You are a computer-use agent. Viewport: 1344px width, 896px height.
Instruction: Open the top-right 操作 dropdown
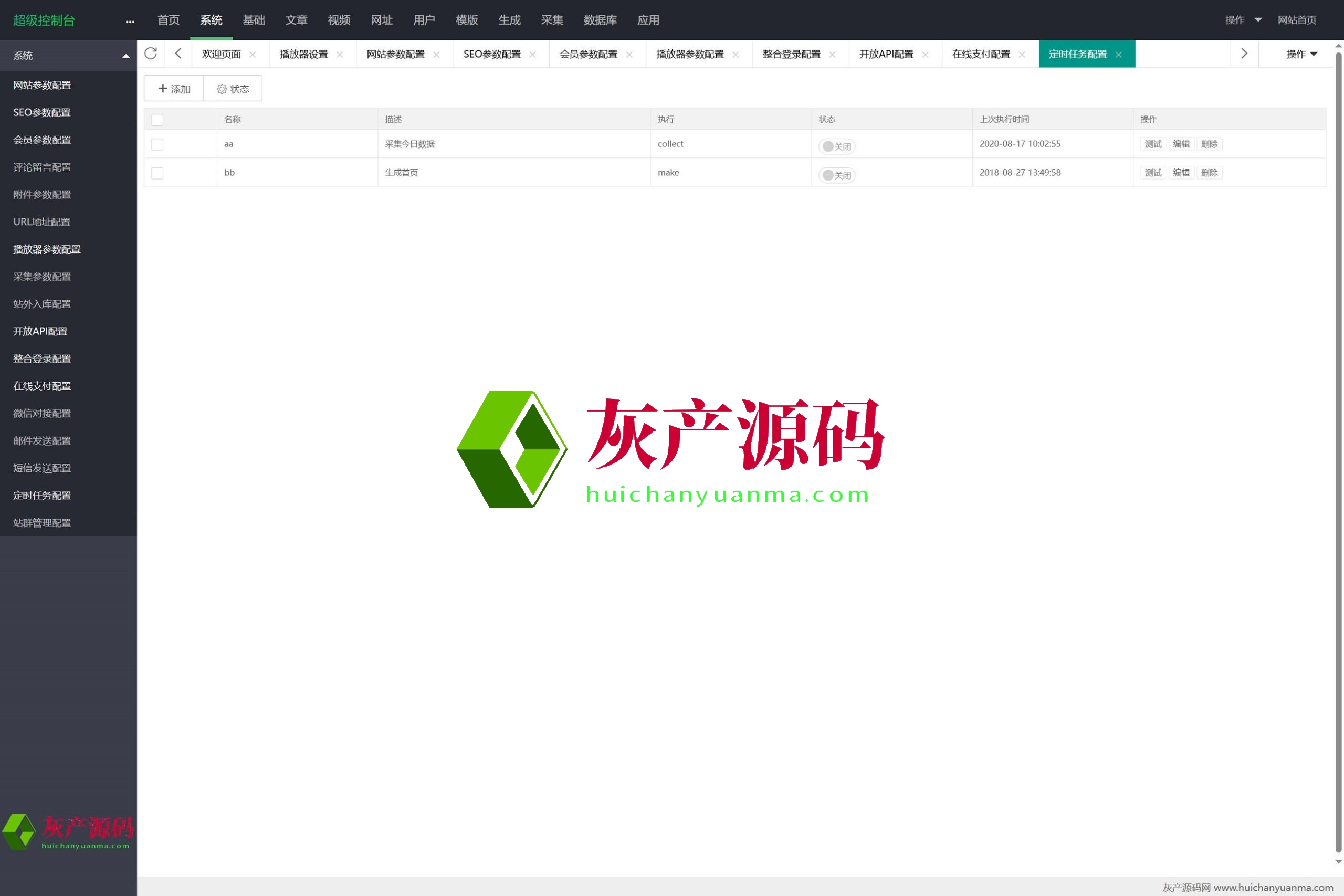pos(1243,20)
